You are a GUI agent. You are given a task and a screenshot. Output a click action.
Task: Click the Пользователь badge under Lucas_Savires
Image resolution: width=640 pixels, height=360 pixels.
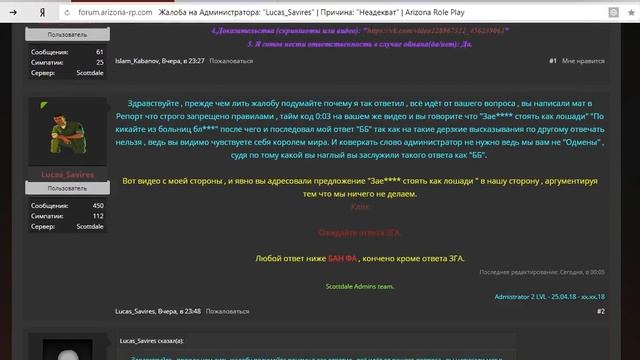(67, 188)
